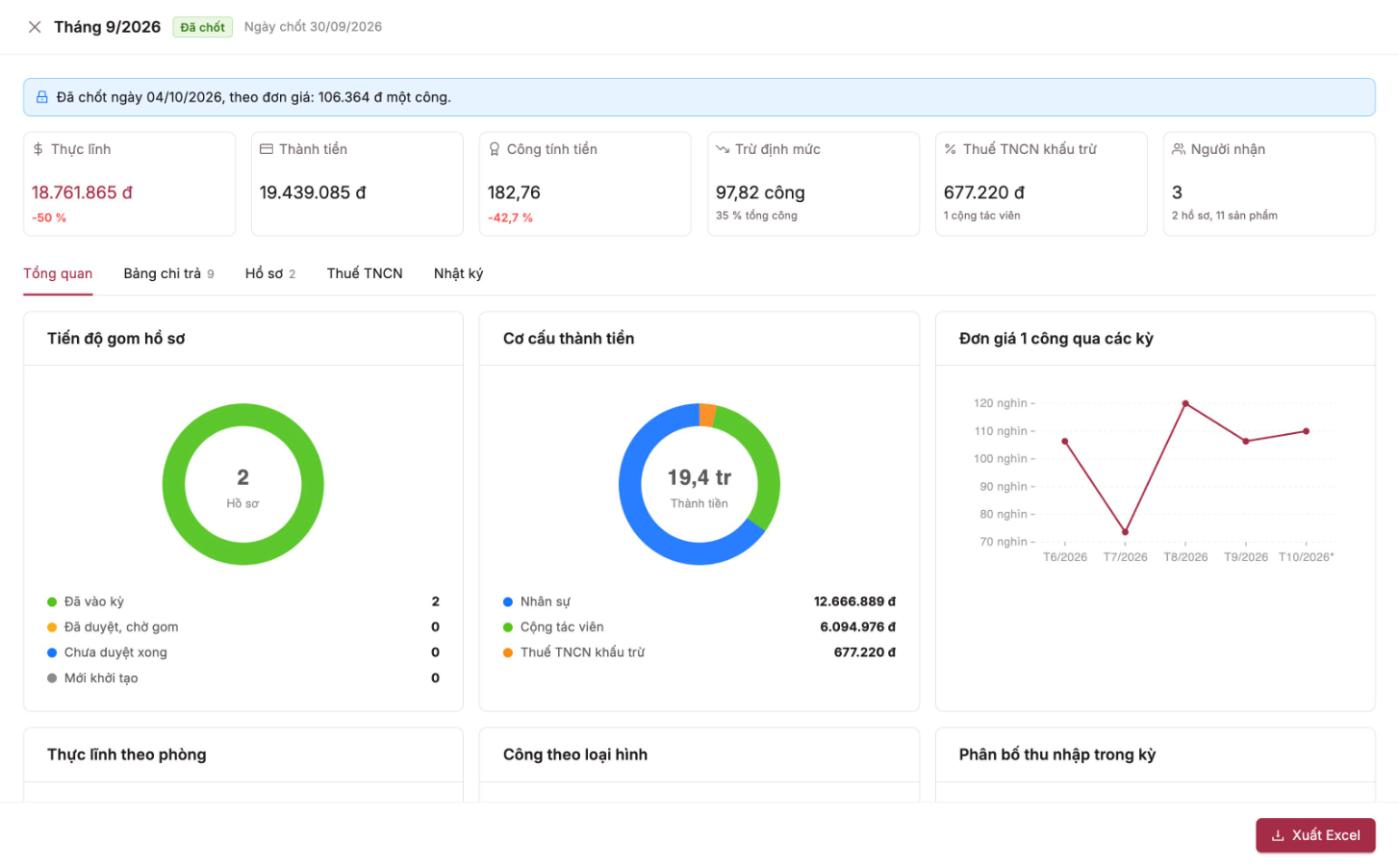Viewport: 1399px width, 868px height.
Task: Click the card icon beside Thành tiền
Action: [266, 149]
